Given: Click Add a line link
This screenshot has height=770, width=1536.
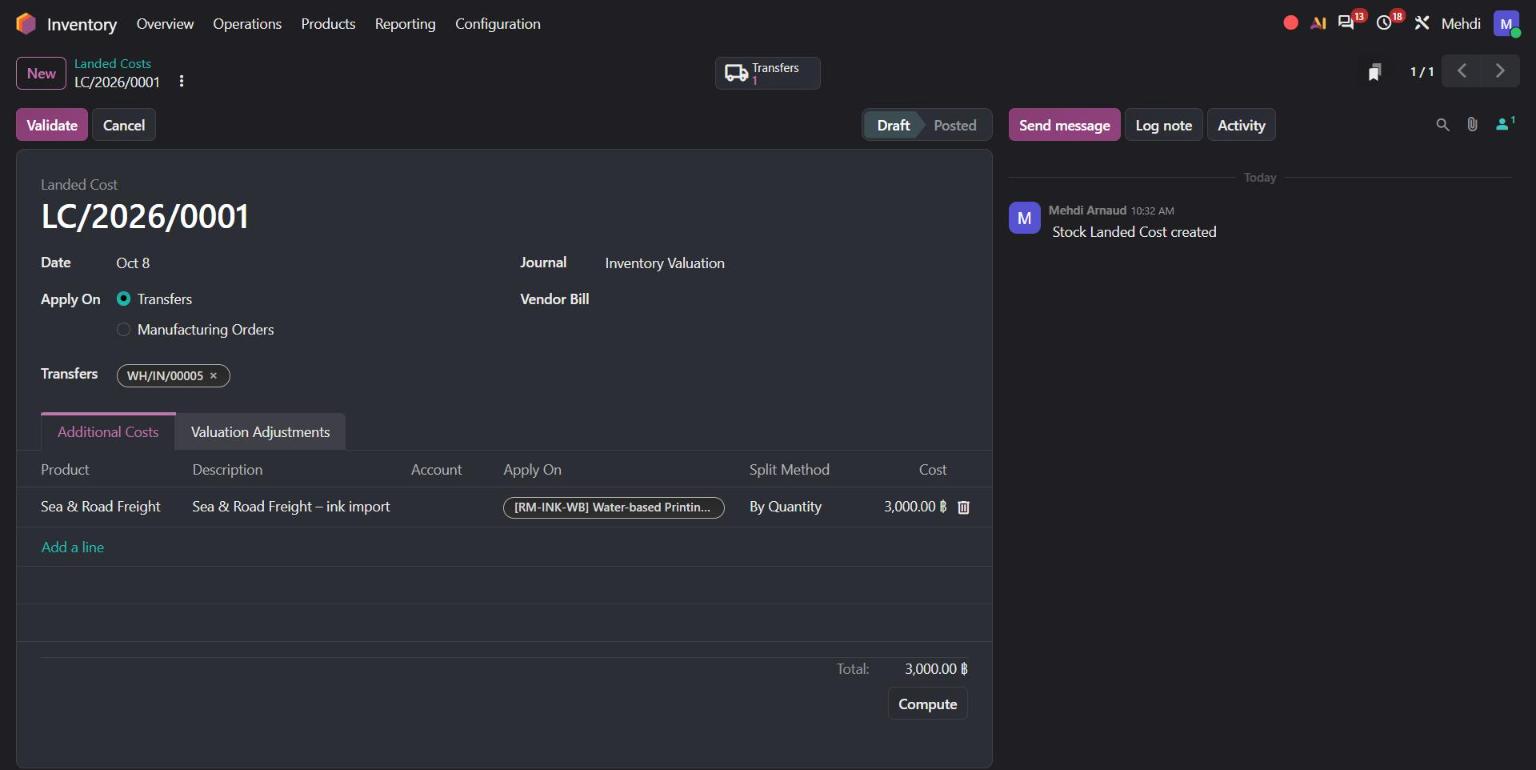Looking at the screenshot, I should click(x=72, y=547).
